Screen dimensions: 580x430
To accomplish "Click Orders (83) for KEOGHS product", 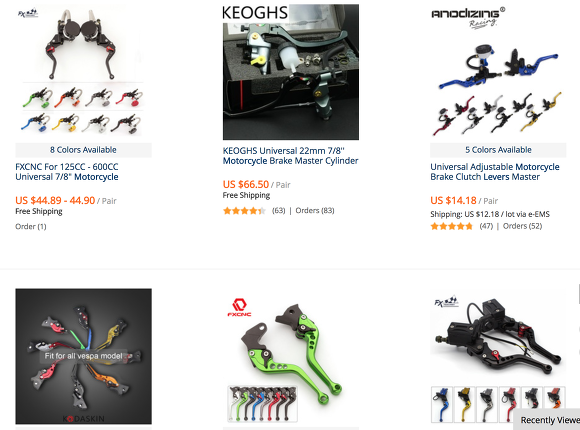I will (x=315, y=211).
